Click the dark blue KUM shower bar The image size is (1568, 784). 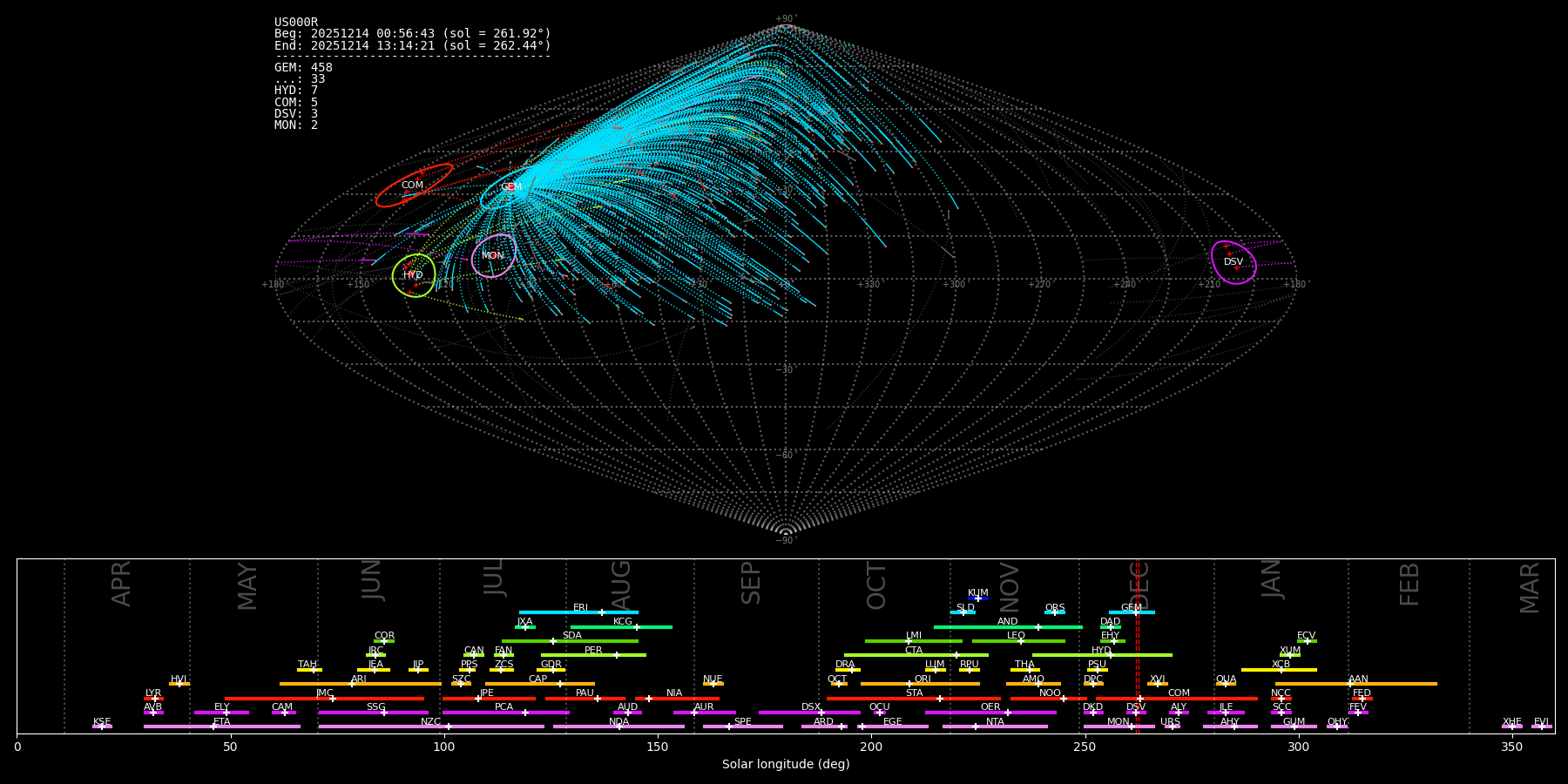pyautogui.click(x=978, y=598)
